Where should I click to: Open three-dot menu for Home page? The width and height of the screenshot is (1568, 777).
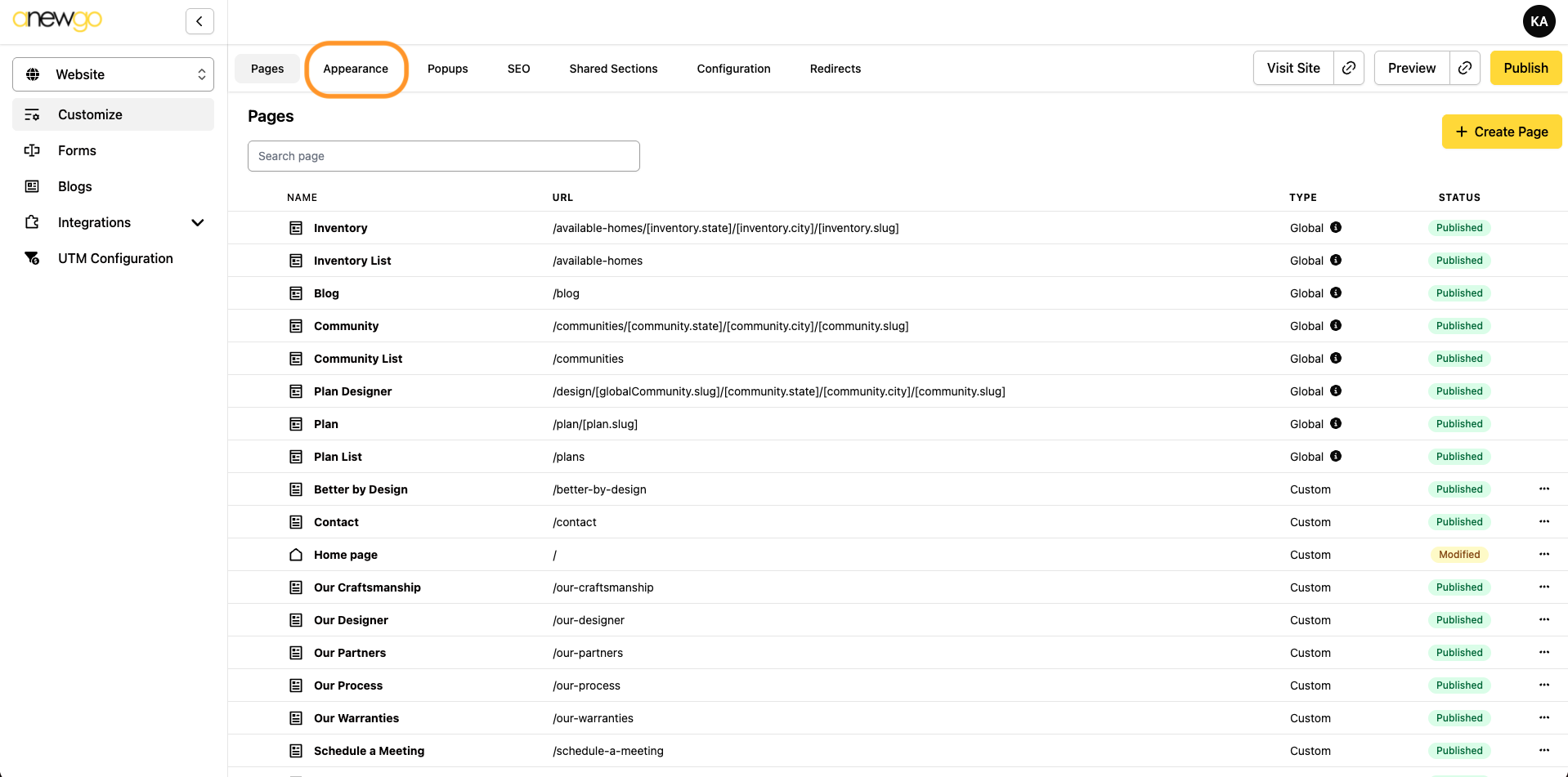(x=1543, y=554)
